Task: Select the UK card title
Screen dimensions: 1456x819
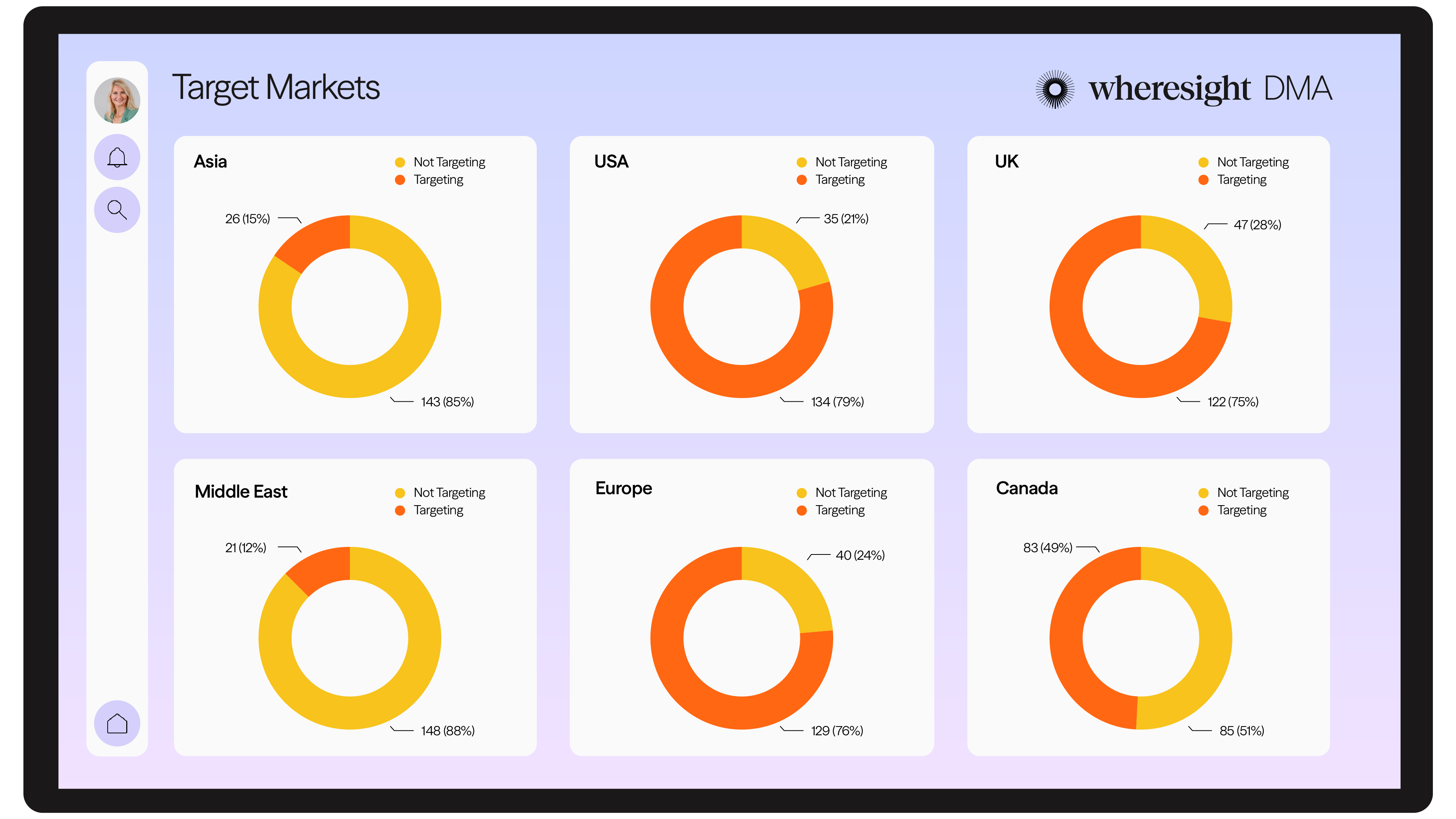Action: pos(1006,162)
